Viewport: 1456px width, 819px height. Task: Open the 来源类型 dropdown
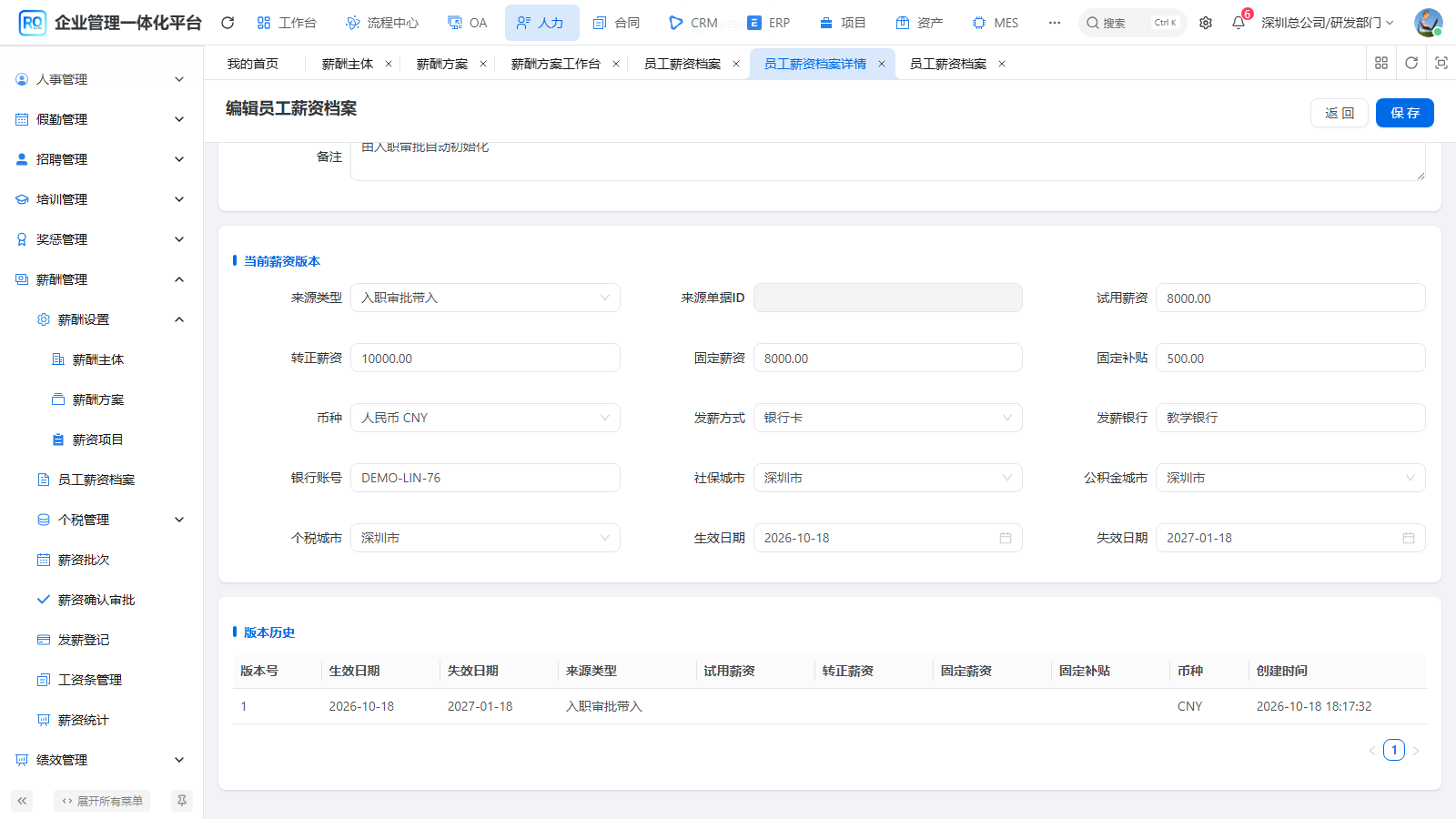[485, 298]
